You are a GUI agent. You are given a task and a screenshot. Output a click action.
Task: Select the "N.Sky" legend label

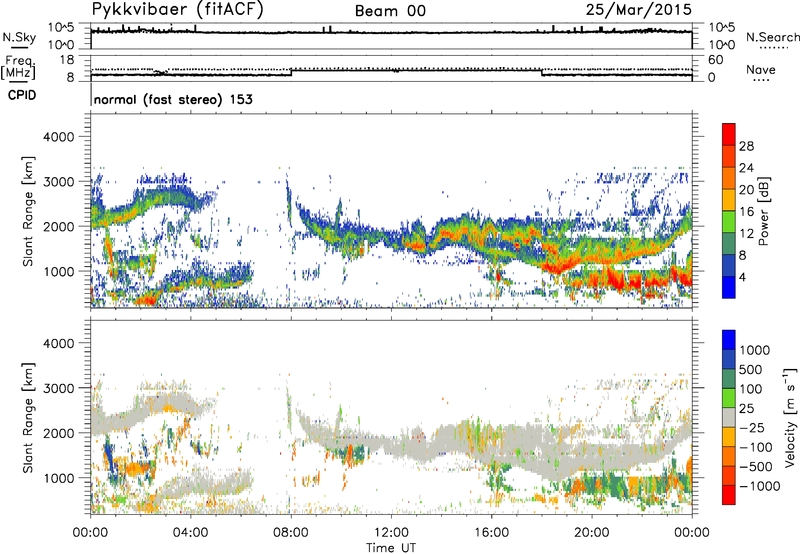pos(19,37)
